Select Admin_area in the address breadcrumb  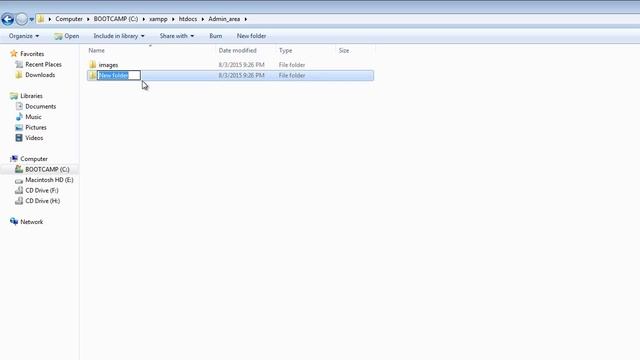tap(224, 19)
